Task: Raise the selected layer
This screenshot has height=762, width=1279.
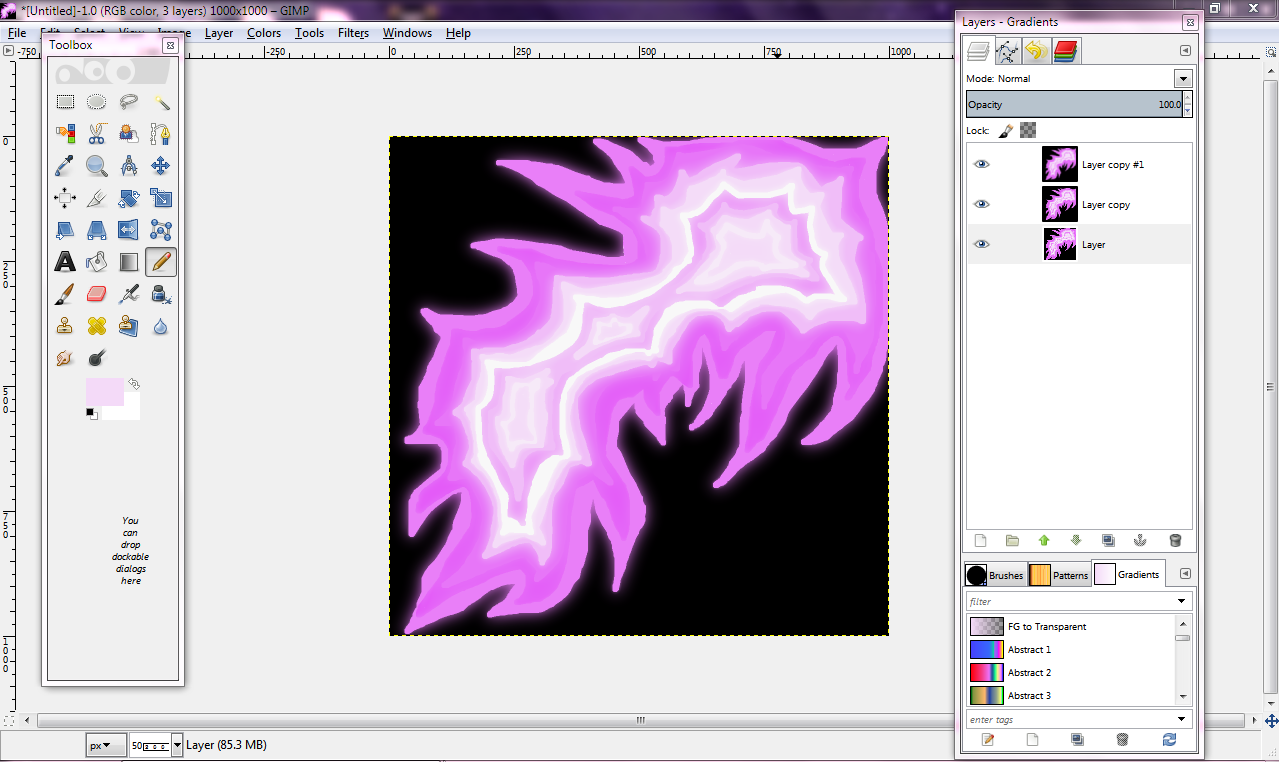Action: (1044, 541)
